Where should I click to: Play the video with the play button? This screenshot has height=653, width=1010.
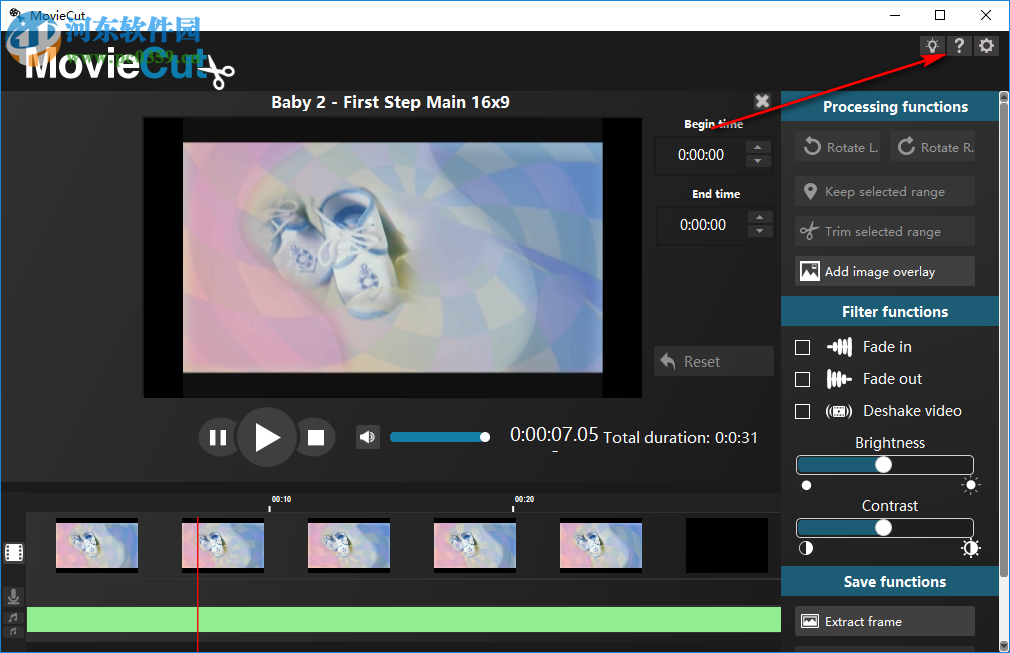click(266, 437)
